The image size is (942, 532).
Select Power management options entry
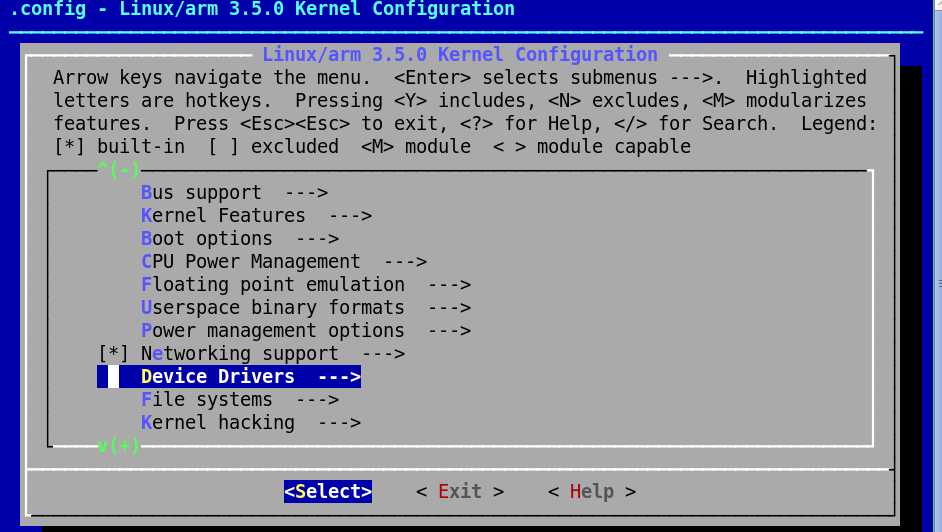click(x=306, y=331)
